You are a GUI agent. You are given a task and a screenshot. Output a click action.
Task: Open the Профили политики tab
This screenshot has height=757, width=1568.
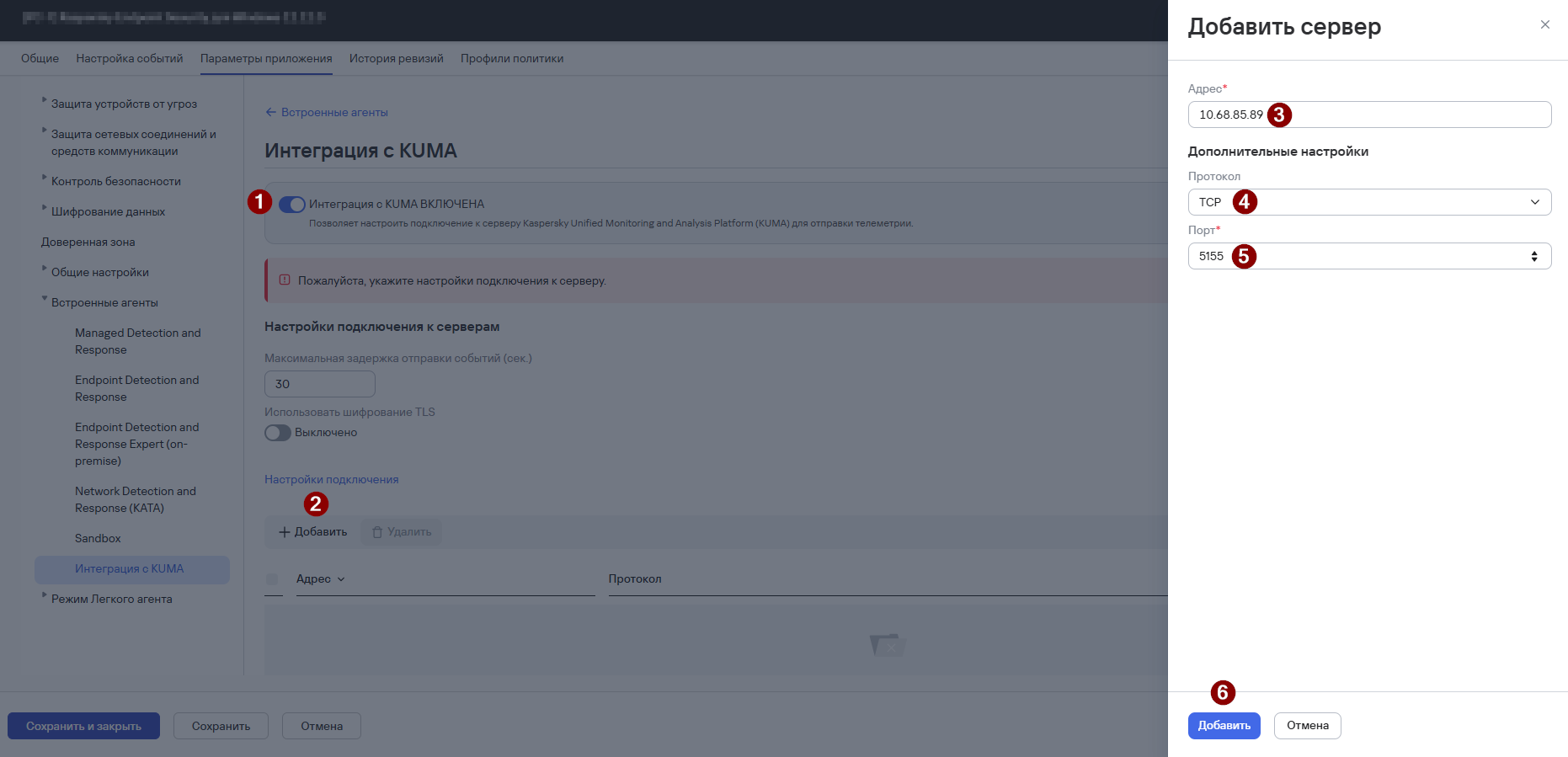click(x=512, y=58)
